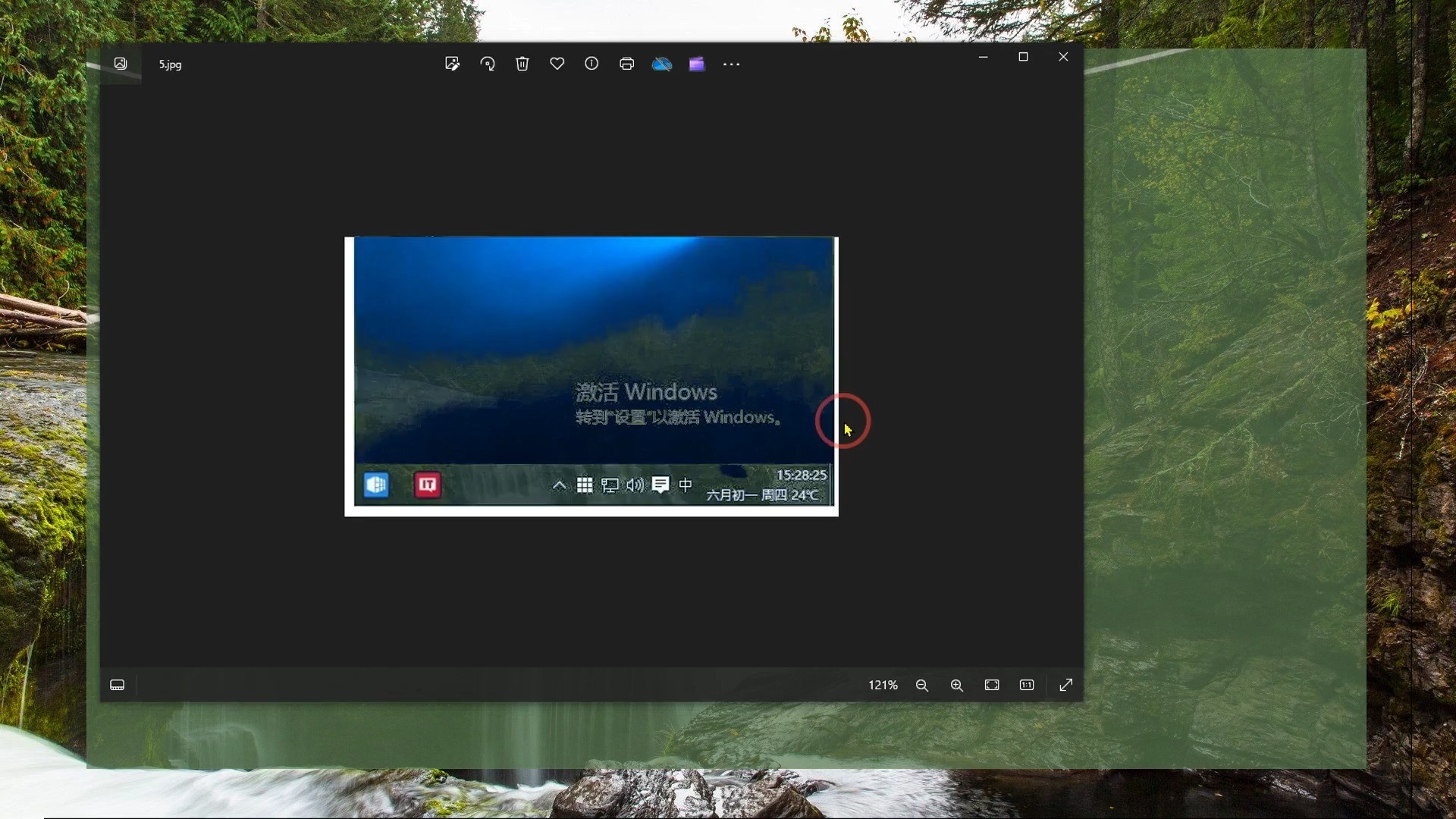Click the 5.jpg file name in the title bar
This screenshot has width=1456, height=819.
tap(170, 64)
